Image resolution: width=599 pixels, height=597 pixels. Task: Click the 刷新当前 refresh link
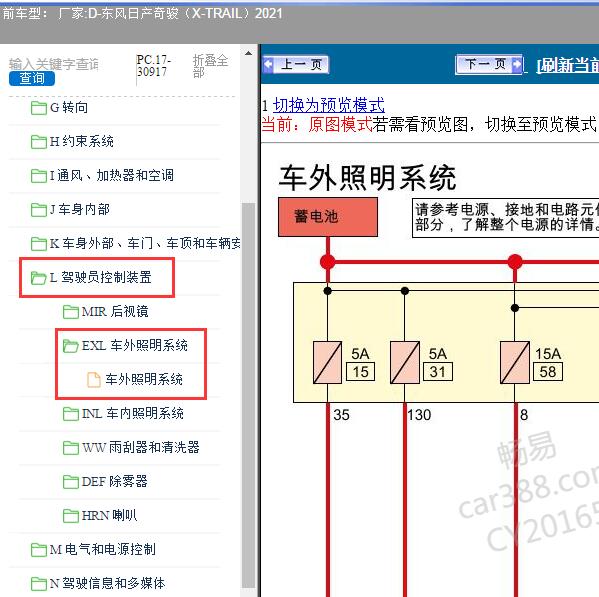pyautogui.click(x=567, y=65)
